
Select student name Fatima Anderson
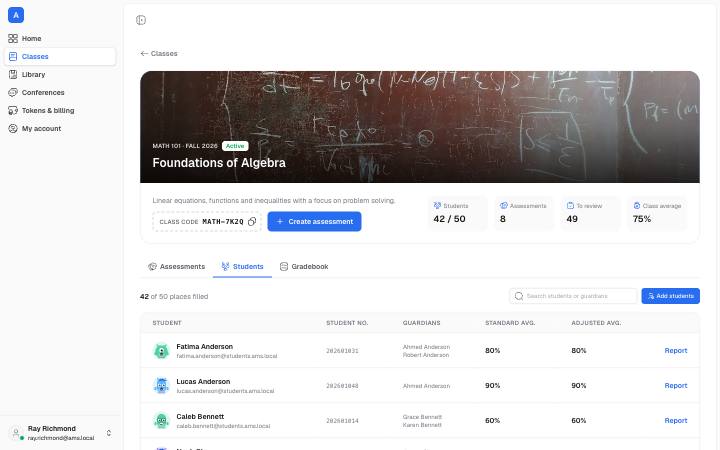click(x=204, y=347)
